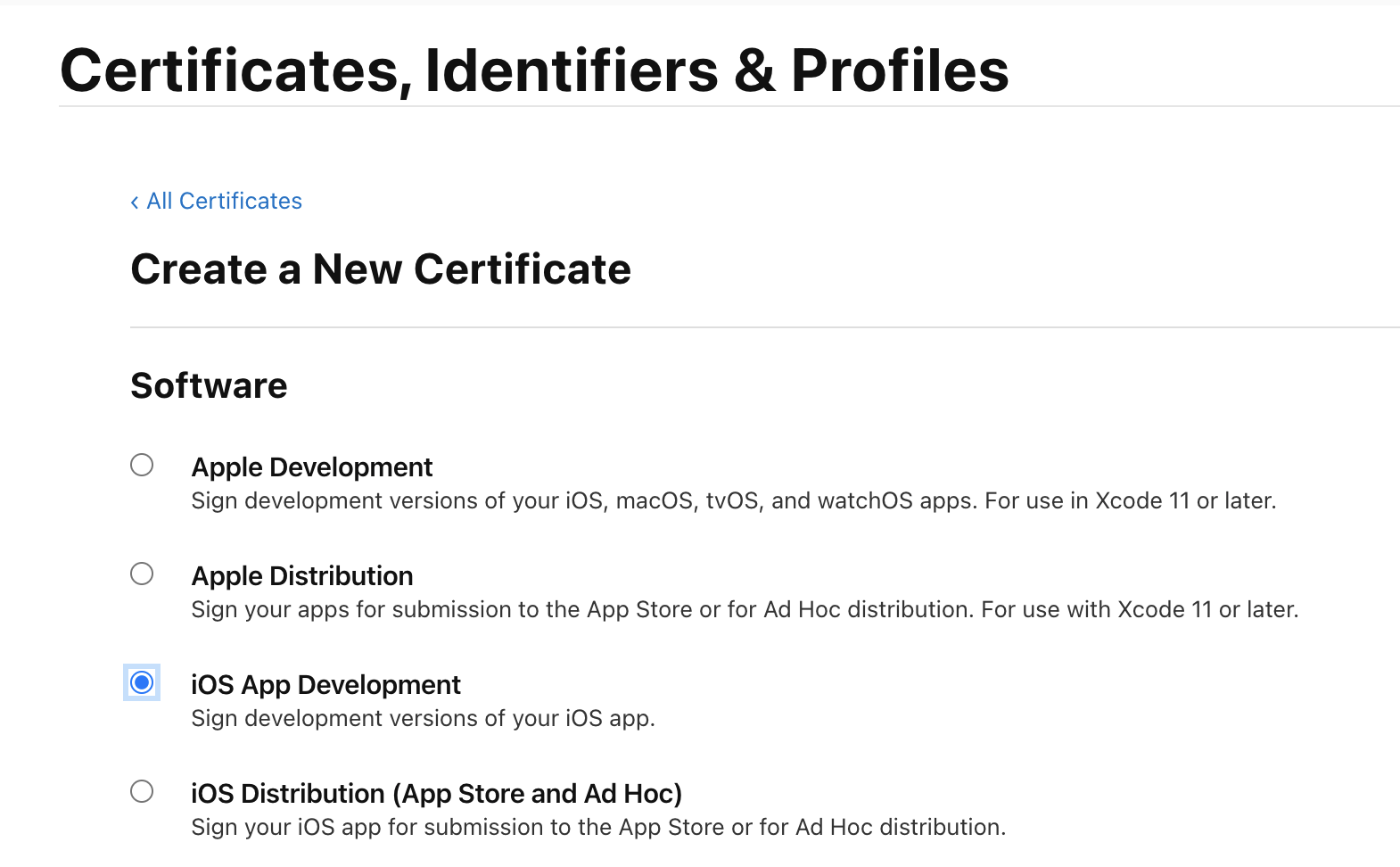
Task: Click the description mentioning tvOS and watchOS apps
Action: [x=733, y=501]
